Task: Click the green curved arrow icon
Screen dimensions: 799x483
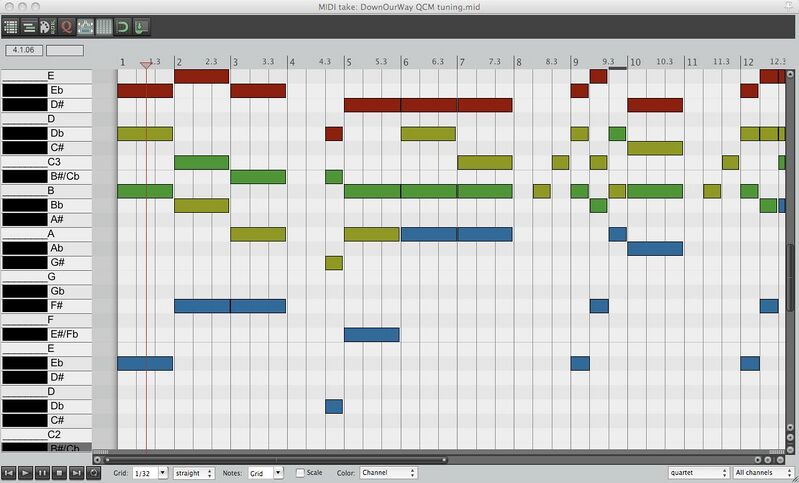Action: coord(122,26)
